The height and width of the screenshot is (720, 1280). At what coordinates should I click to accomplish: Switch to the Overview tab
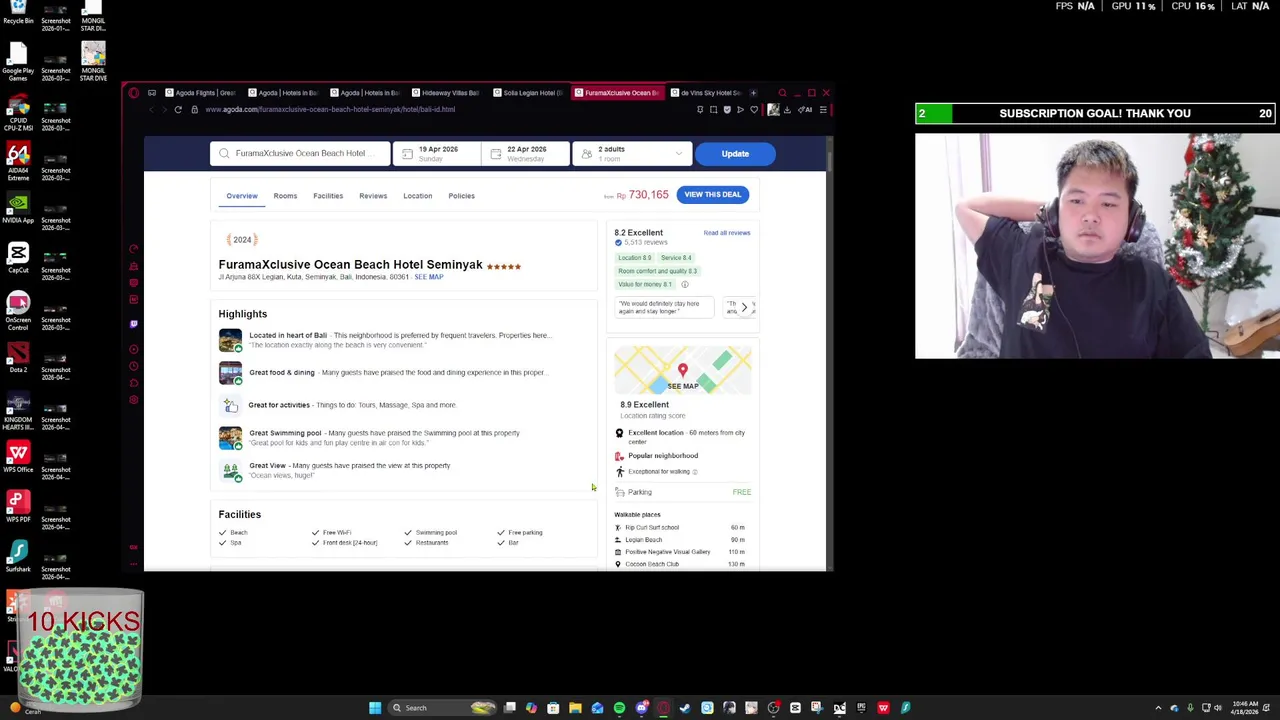pyautogui.click(x=241, y=196)
